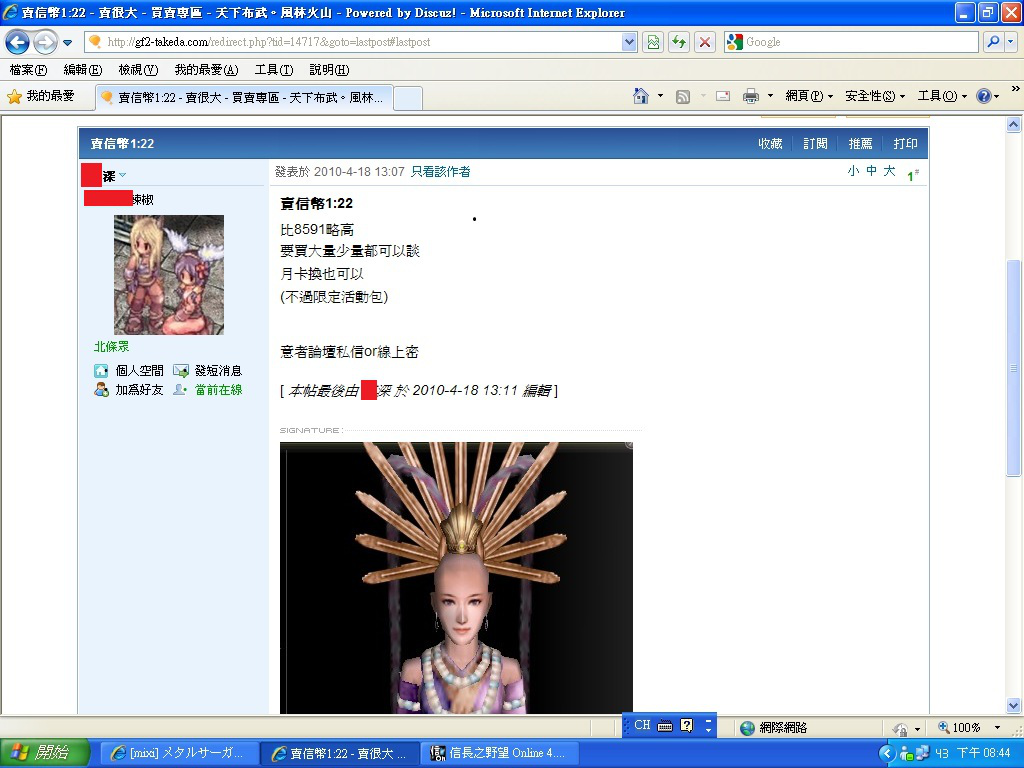Click the language bar help icon
This screenshot has width=1024, height=768.
pos(686,726)
